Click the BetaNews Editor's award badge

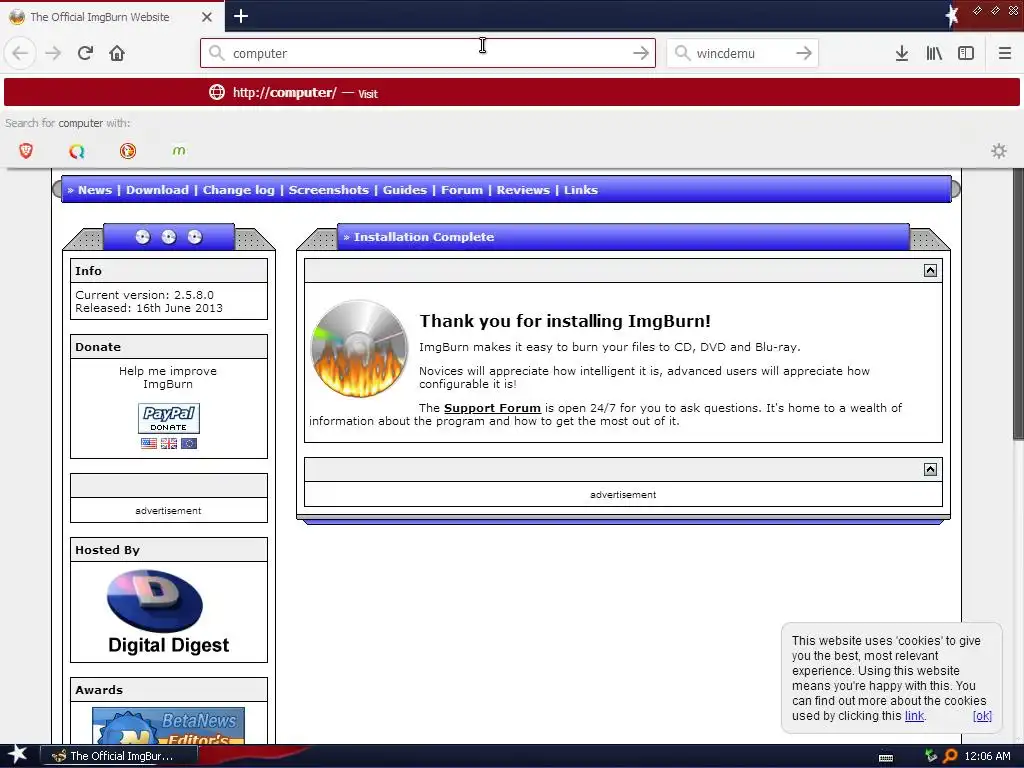click(x=168, y=726)
